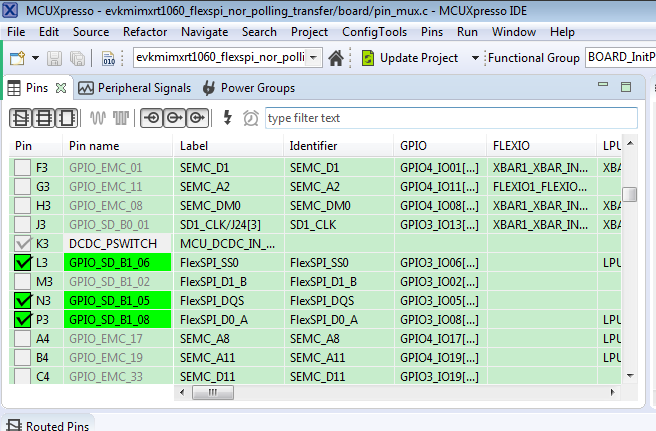The image size is (656, 431).
Task: Open the Project menu
Action: pyautogui.click(x=309, y=32)
